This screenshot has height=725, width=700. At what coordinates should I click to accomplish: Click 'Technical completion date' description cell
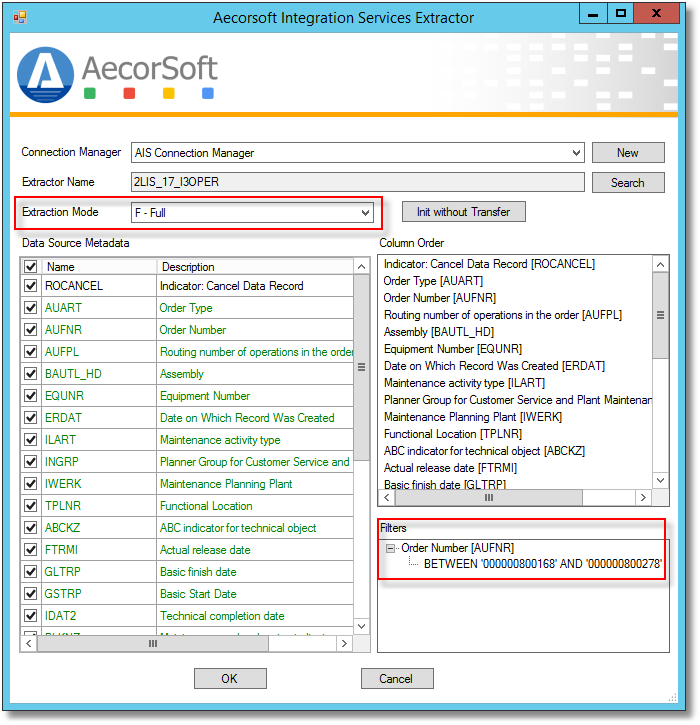click(255, 616)
